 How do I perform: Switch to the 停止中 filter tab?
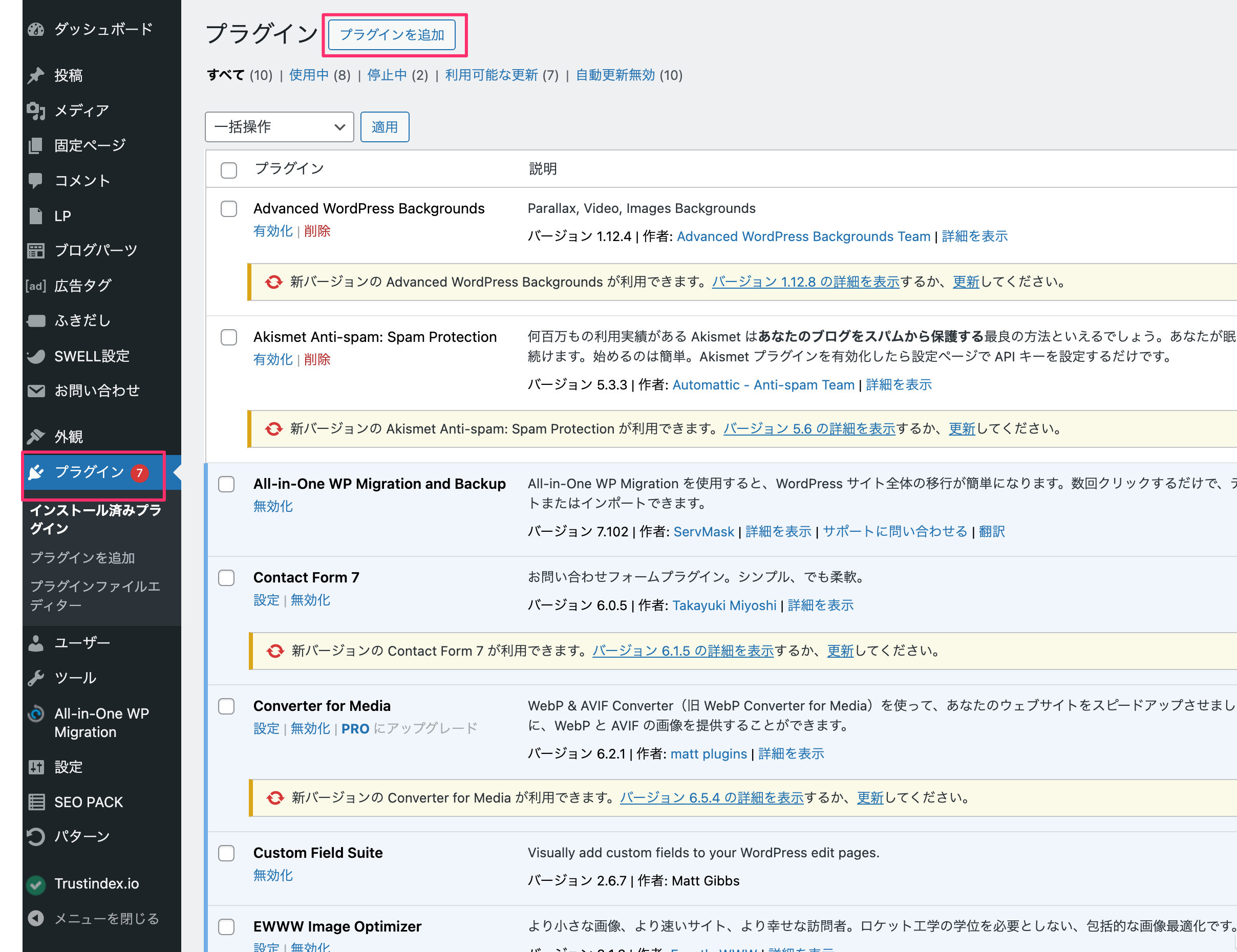pos(387,75)
